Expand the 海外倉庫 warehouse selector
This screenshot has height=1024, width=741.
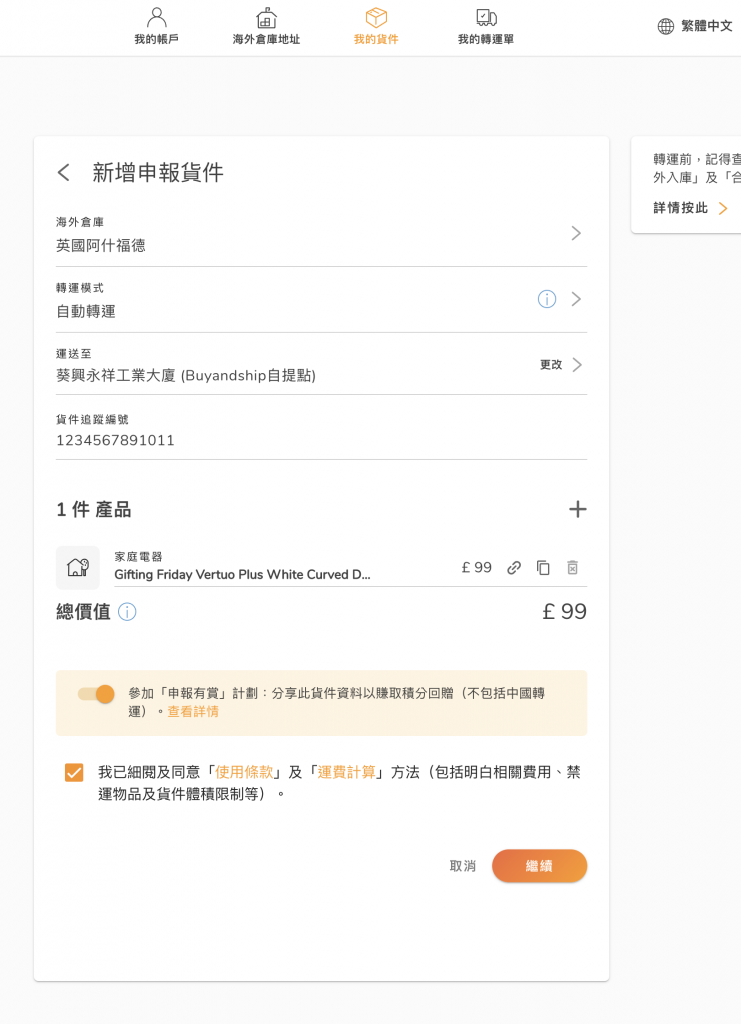click(575, 233)
